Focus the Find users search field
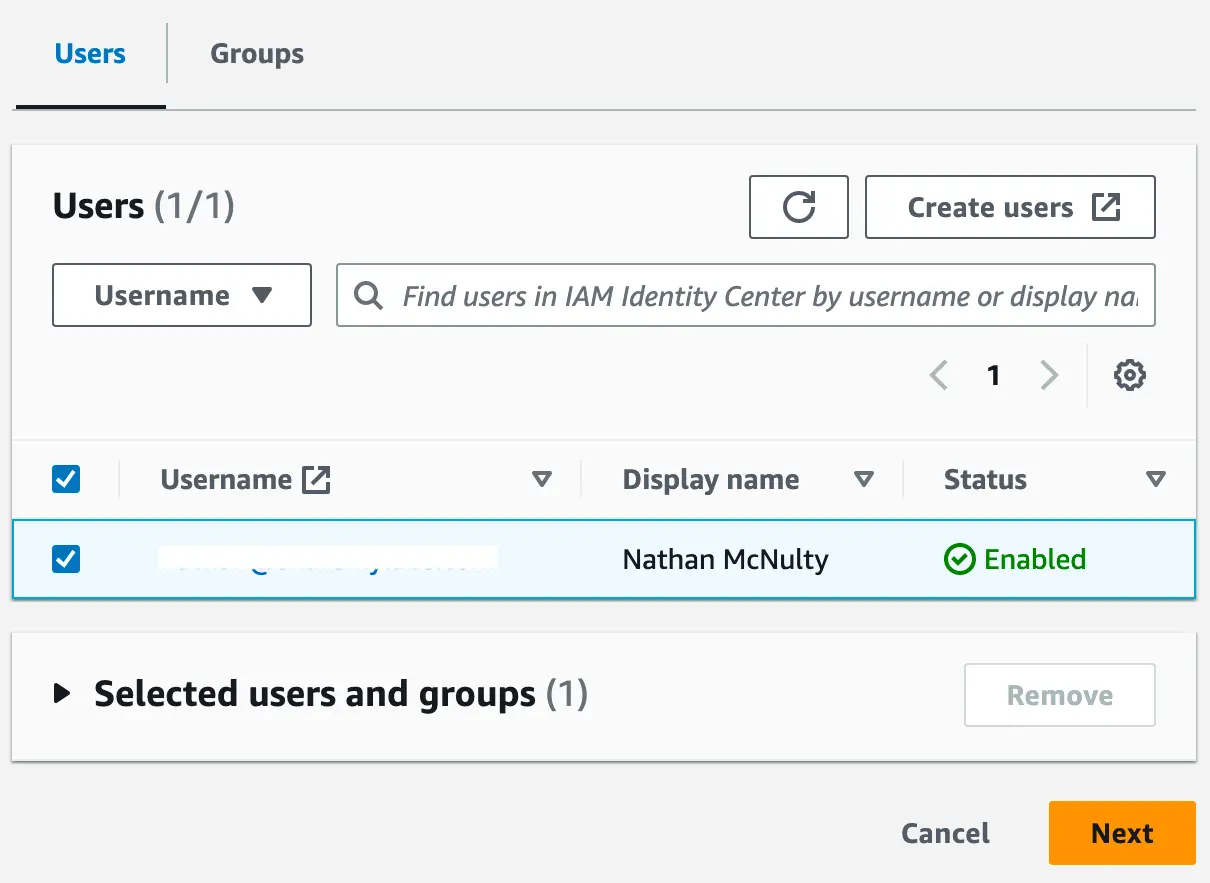 pyautogui.click(x=768, y=295)
